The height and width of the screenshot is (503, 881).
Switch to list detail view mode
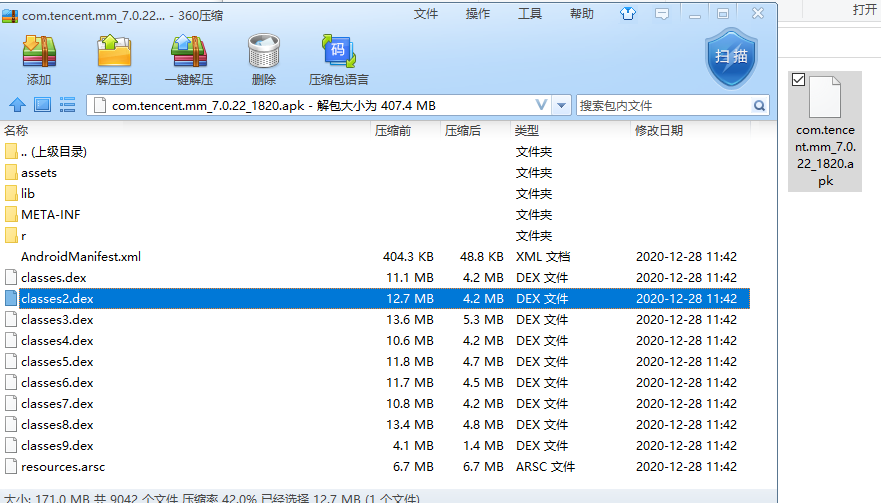click(67, 105)
